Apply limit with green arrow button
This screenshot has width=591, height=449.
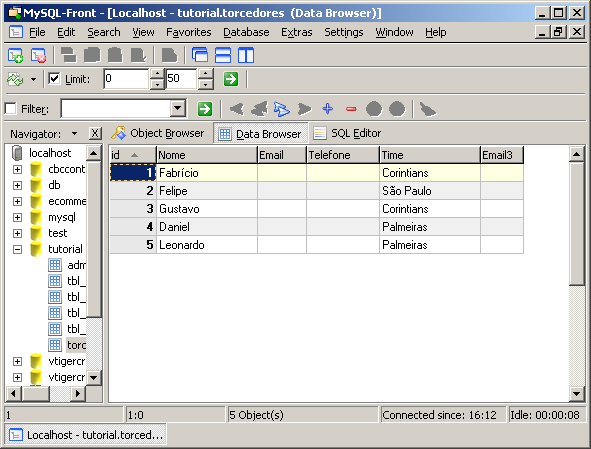click(231, 79)
